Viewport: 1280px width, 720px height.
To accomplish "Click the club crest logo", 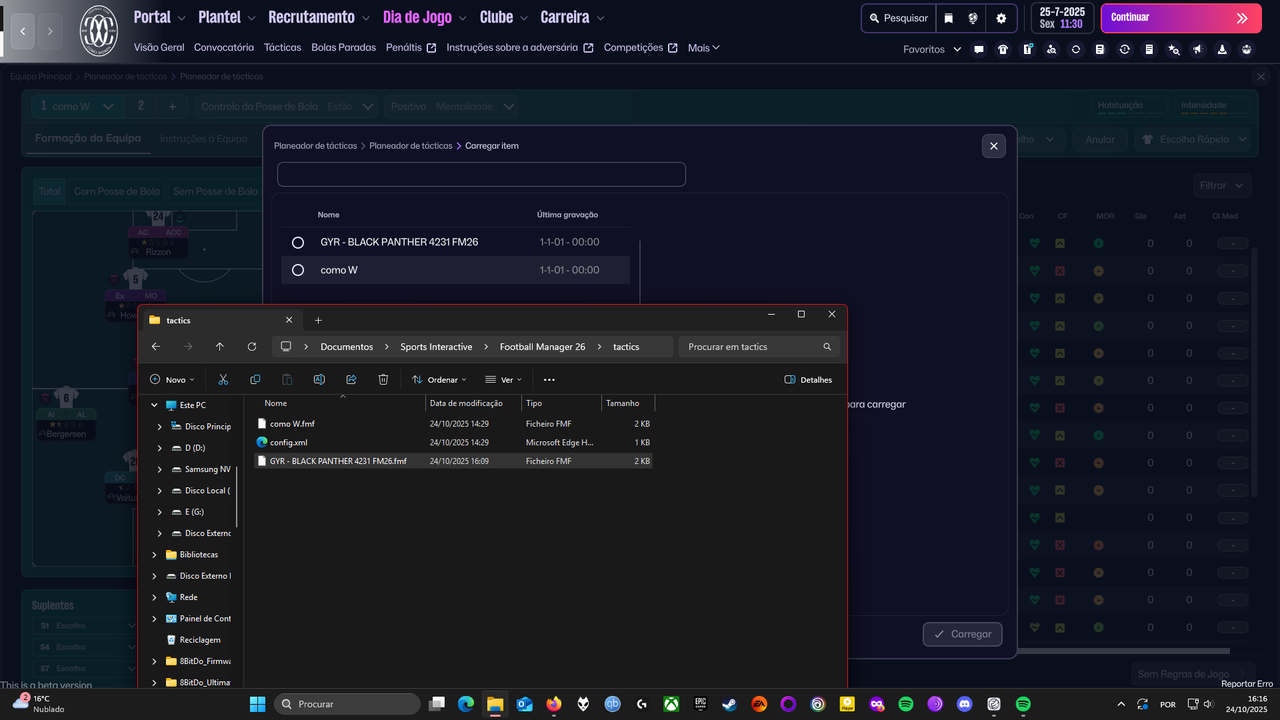I will 99,31.
